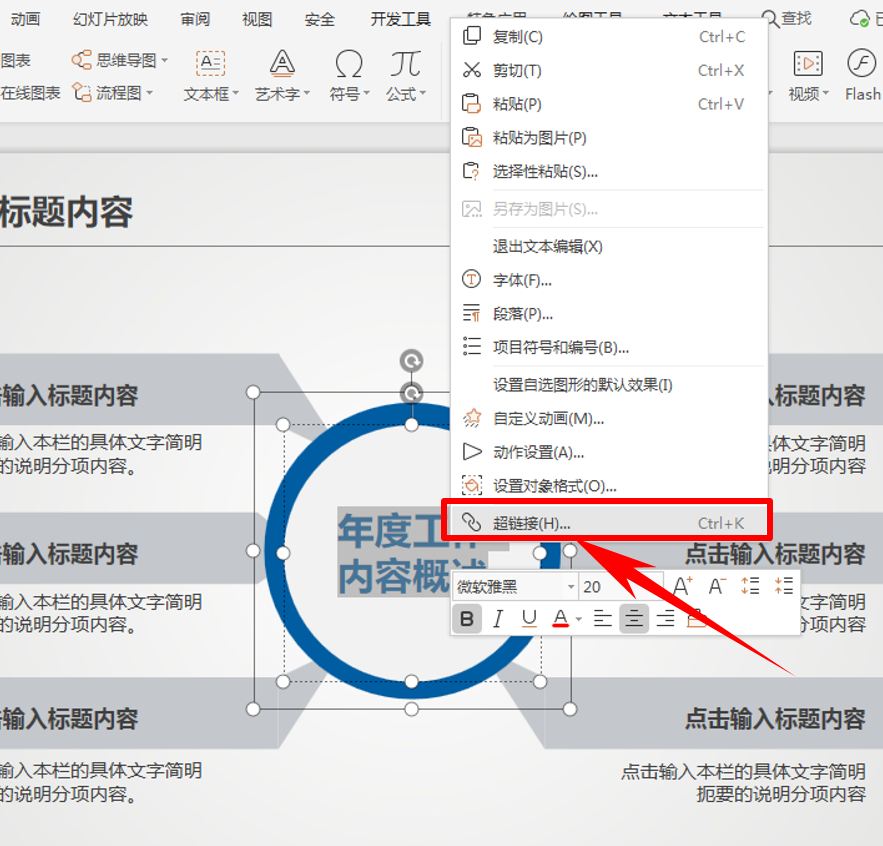Expand the Flowchart (流程图) dropdown arrow
Viewport: 883px width, 846px height.
(150, 92)
